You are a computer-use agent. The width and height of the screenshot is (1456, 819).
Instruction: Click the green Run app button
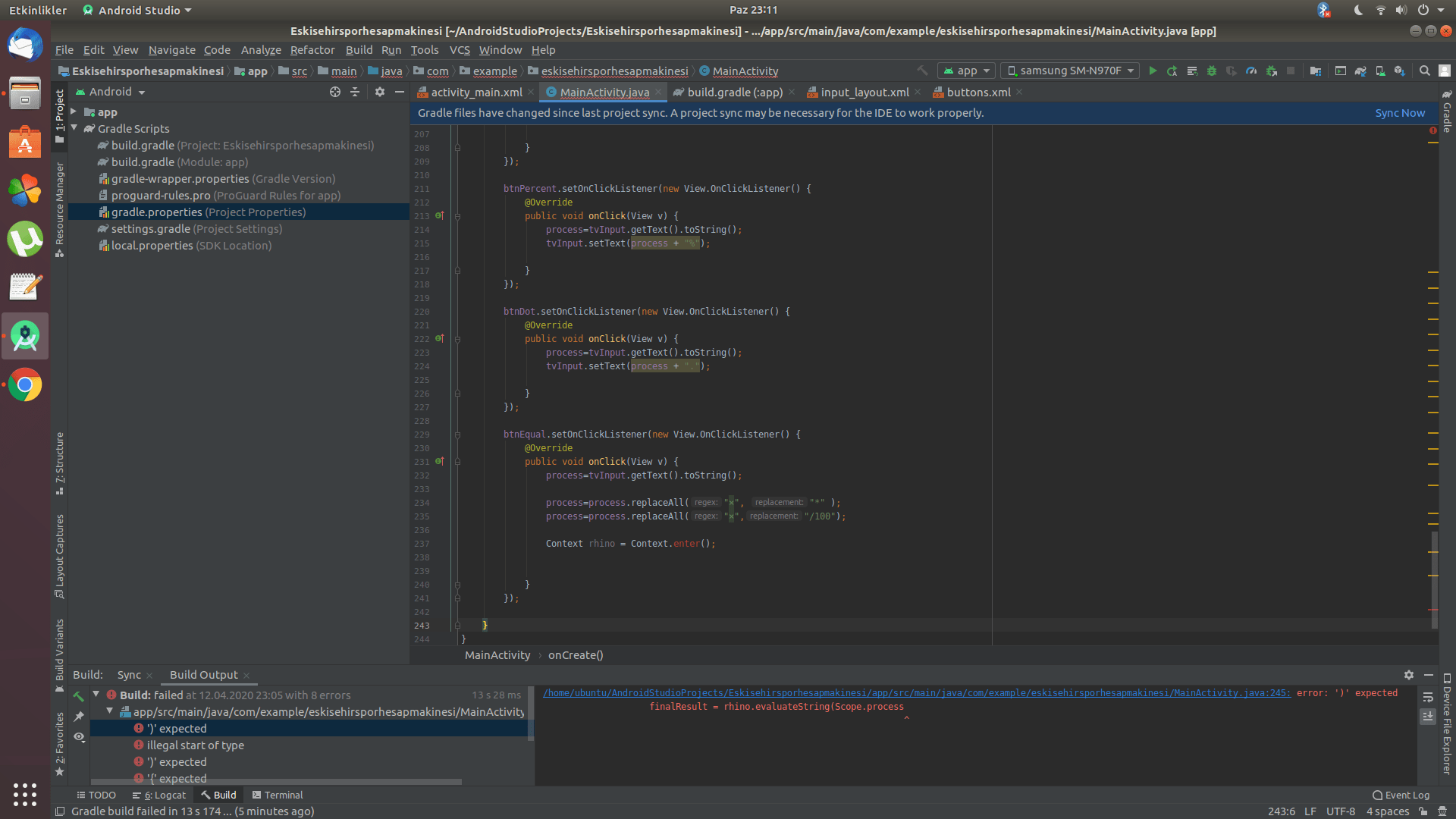[x=1153, y=71]
